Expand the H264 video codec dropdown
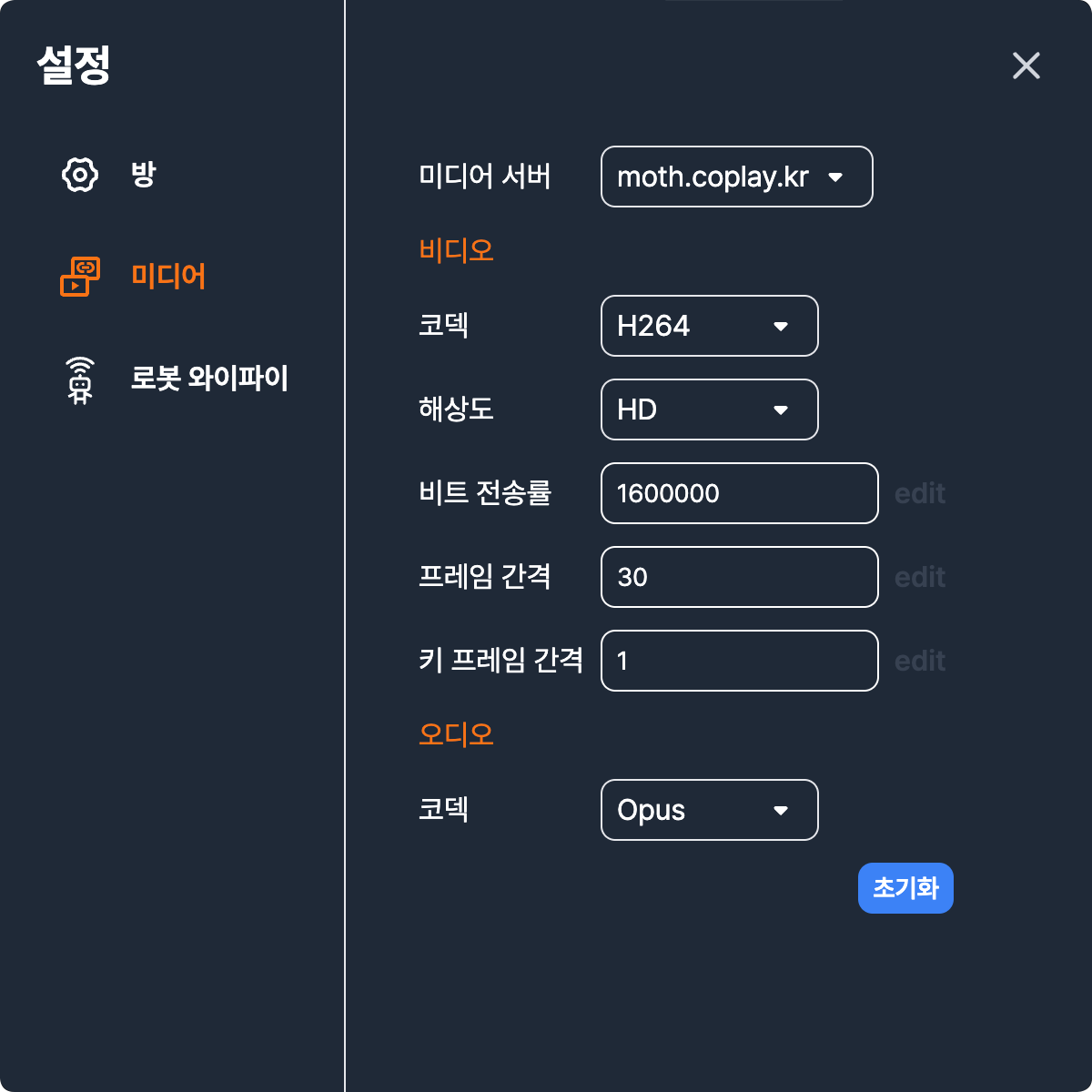Image resolution: width=1092 pixels, height=1092 pixels. pos(710,326)
